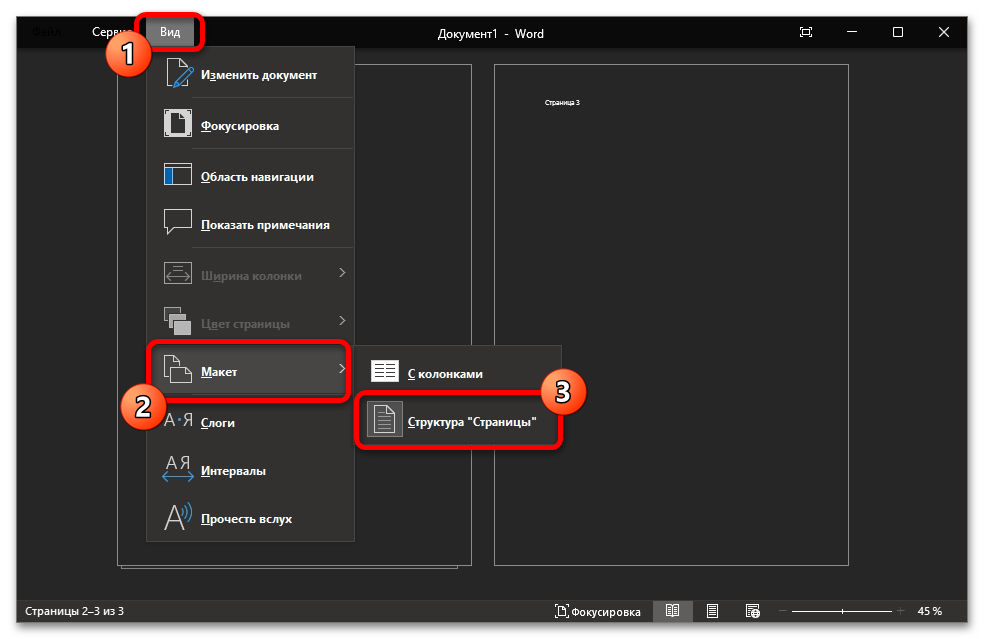Click the zoom slider in the status bar

click(844, 611)
